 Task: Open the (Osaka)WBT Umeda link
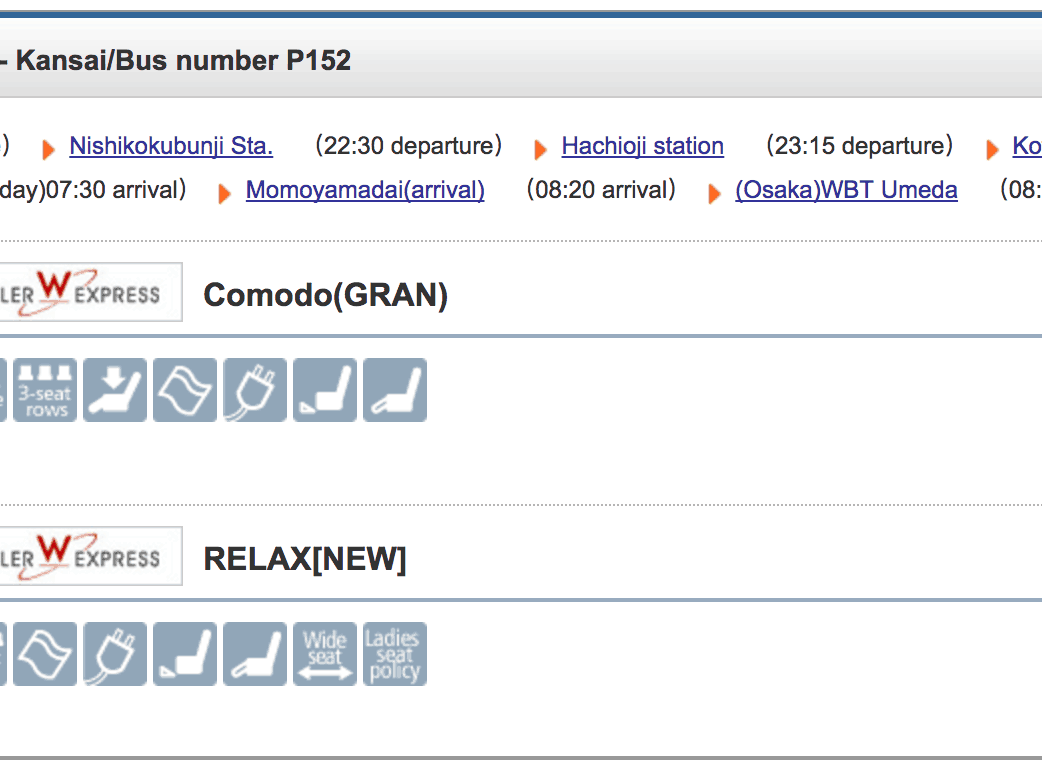point(846,190)
